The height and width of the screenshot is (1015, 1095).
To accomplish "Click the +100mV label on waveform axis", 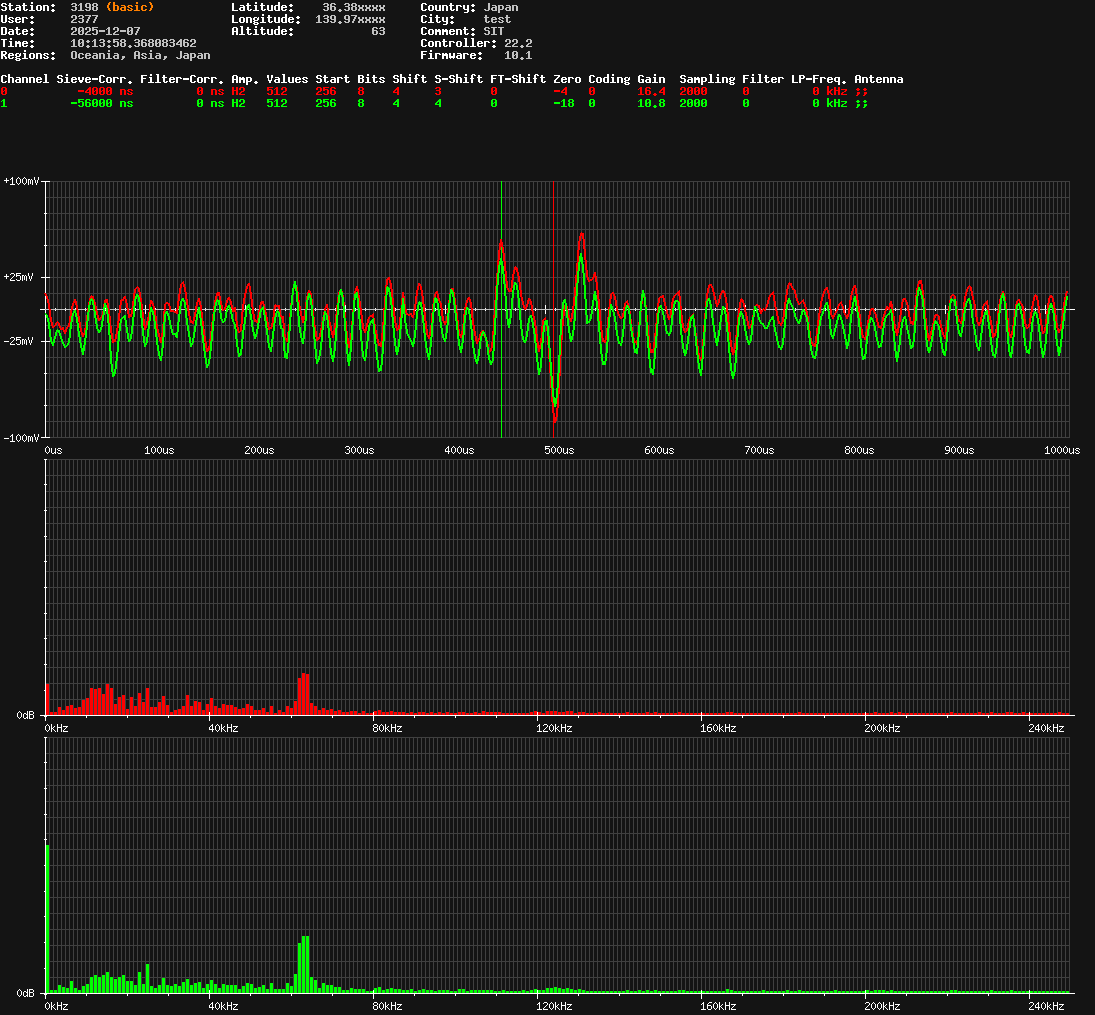I will tap(21, 182).
